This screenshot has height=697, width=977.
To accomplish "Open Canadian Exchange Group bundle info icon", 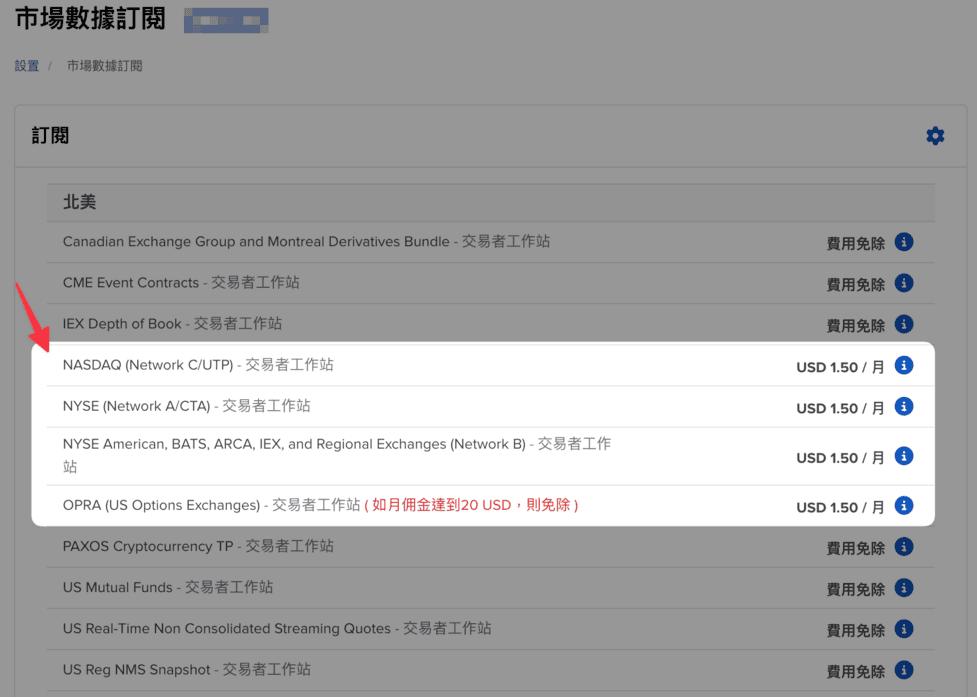I will [x=903, y=241].
